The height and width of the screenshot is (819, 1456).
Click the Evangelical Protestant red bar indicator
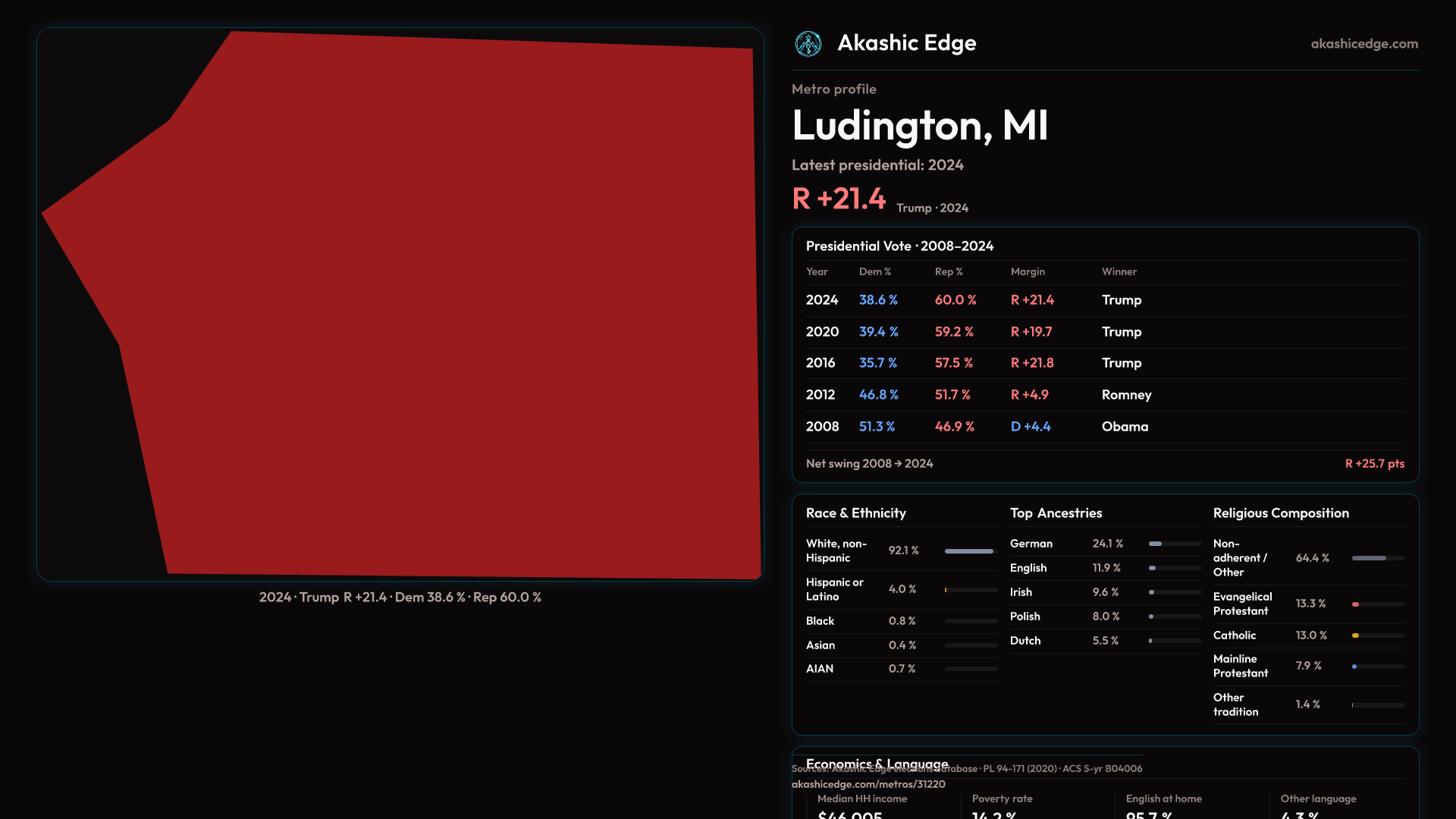coord(1356,604)
